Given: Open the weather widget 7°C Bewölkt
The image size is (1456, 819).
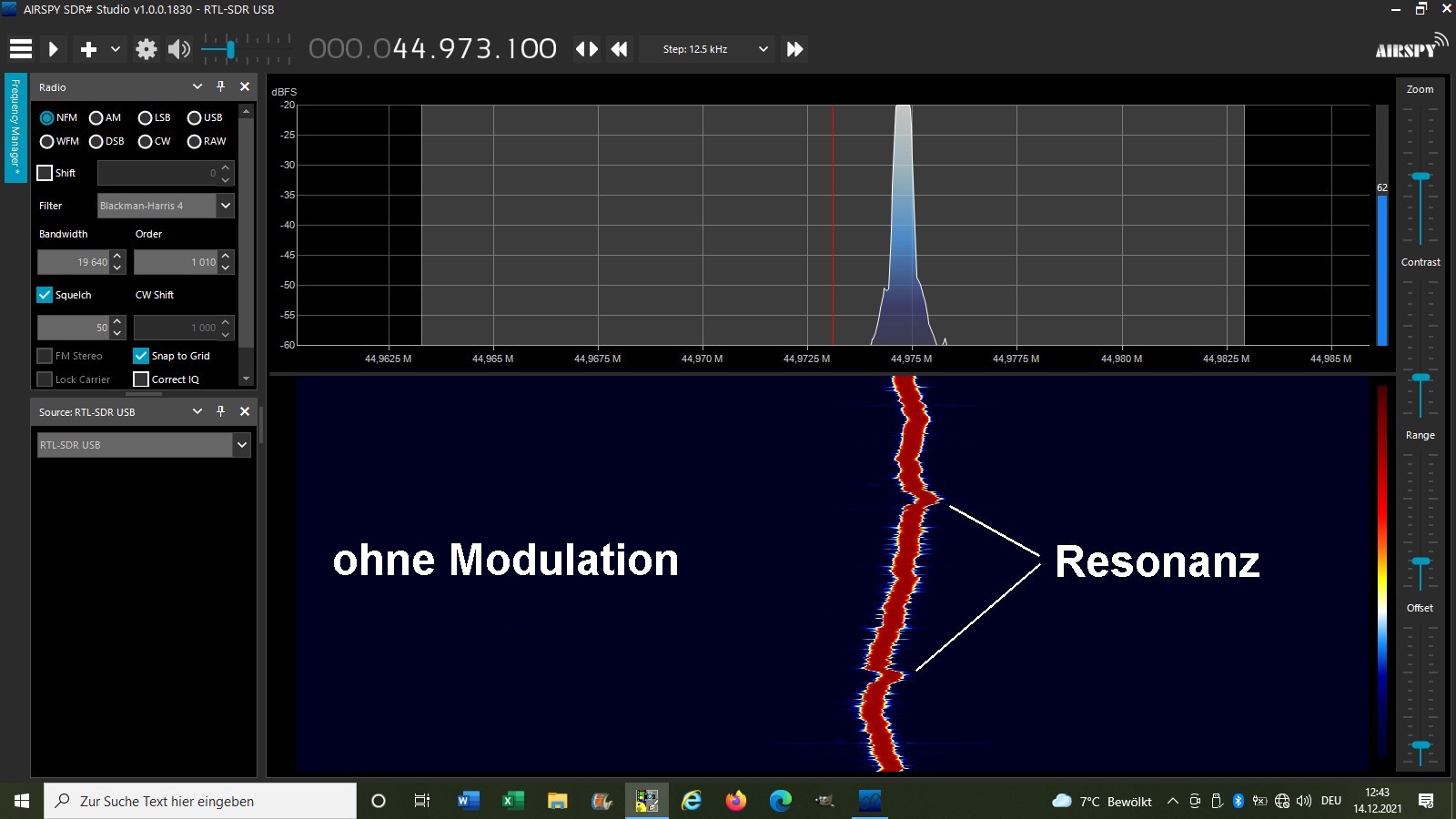Looking at the screenshot, I should click(x=1101, y=801).
